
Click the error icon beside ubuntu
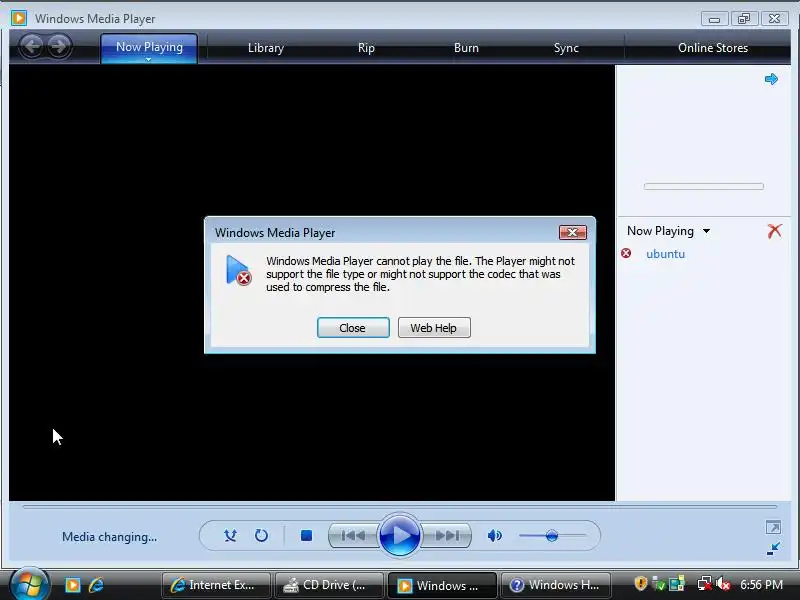tap(626, 253)
